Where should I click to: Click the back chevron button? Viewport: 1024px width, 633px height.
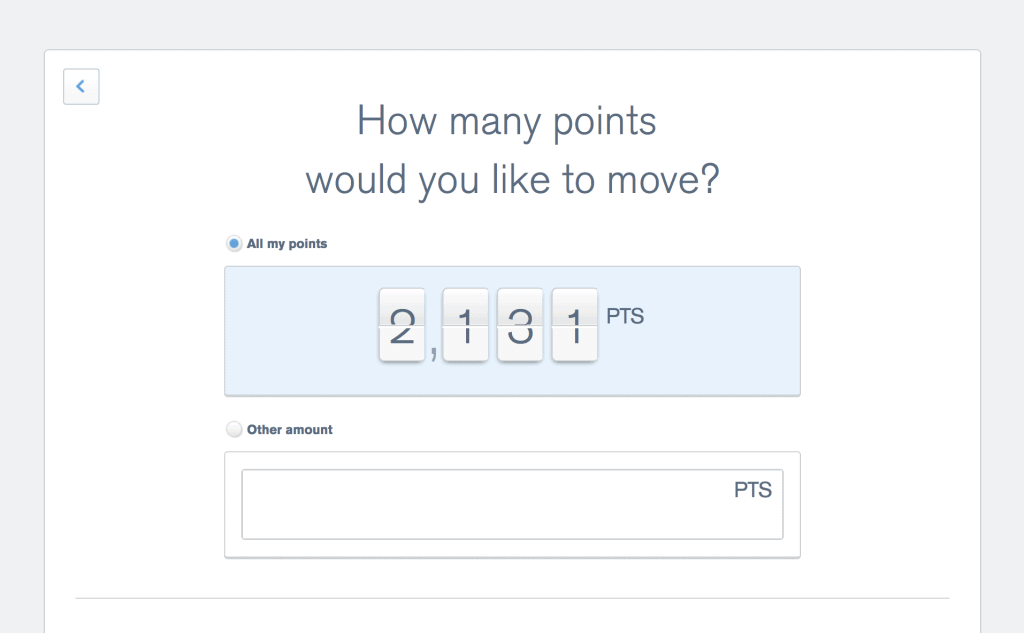(x=81, y=87)
